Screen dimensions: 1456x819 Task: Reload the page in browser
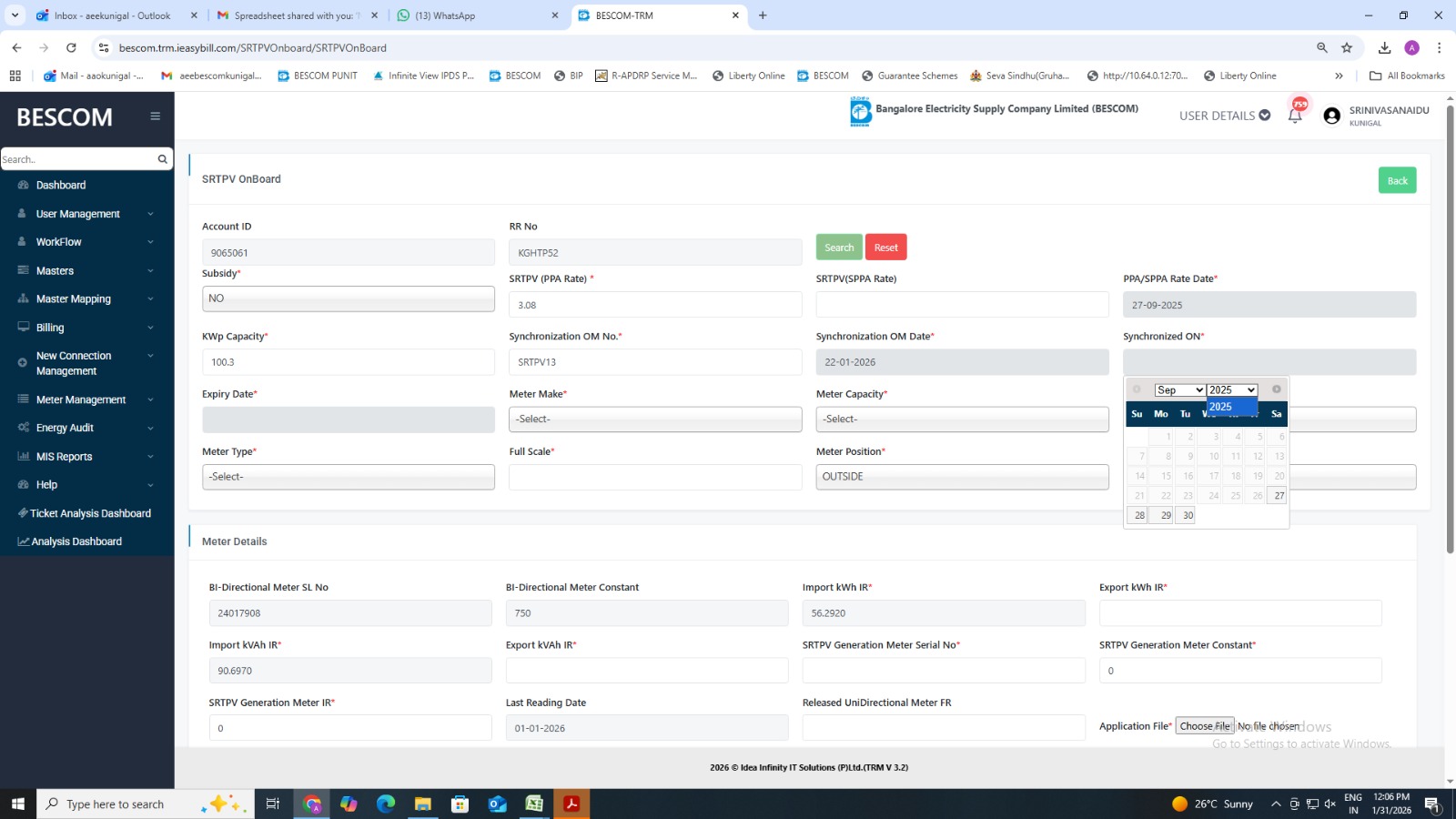pos(71,47)
